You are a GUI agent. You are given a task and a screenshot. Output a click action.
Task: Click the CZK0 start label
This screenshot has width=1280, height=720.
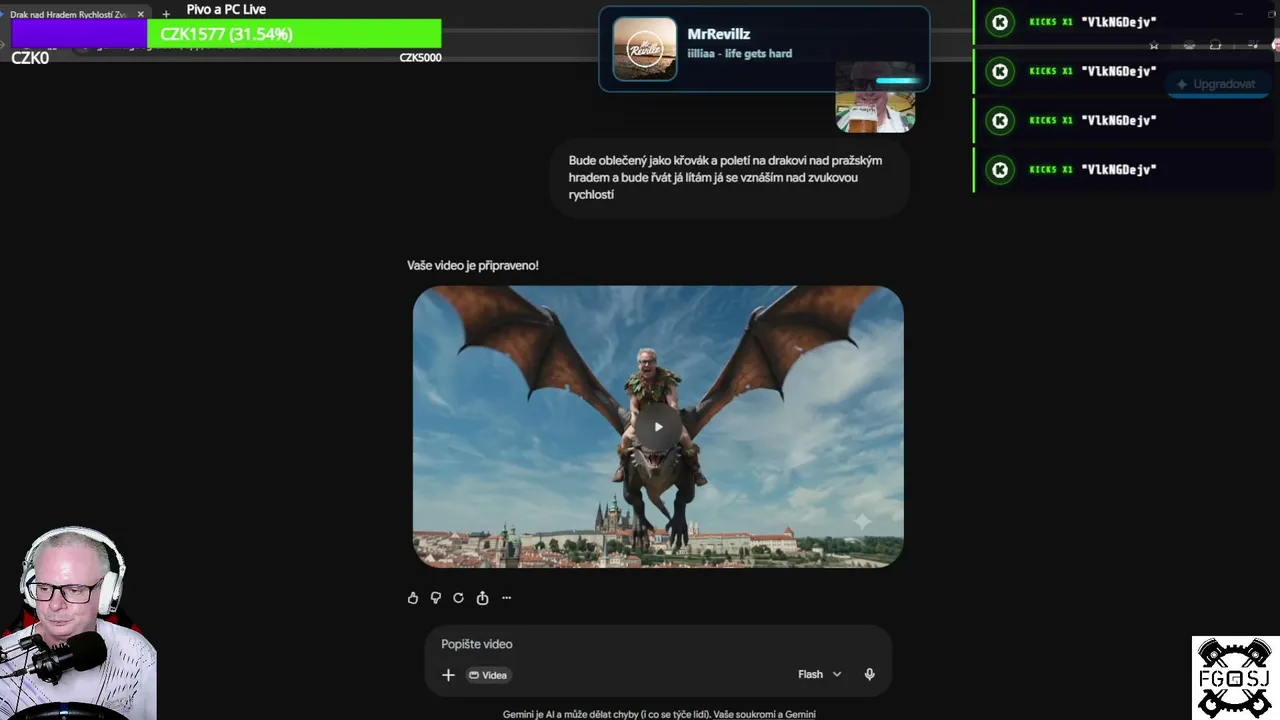[30, 58]
